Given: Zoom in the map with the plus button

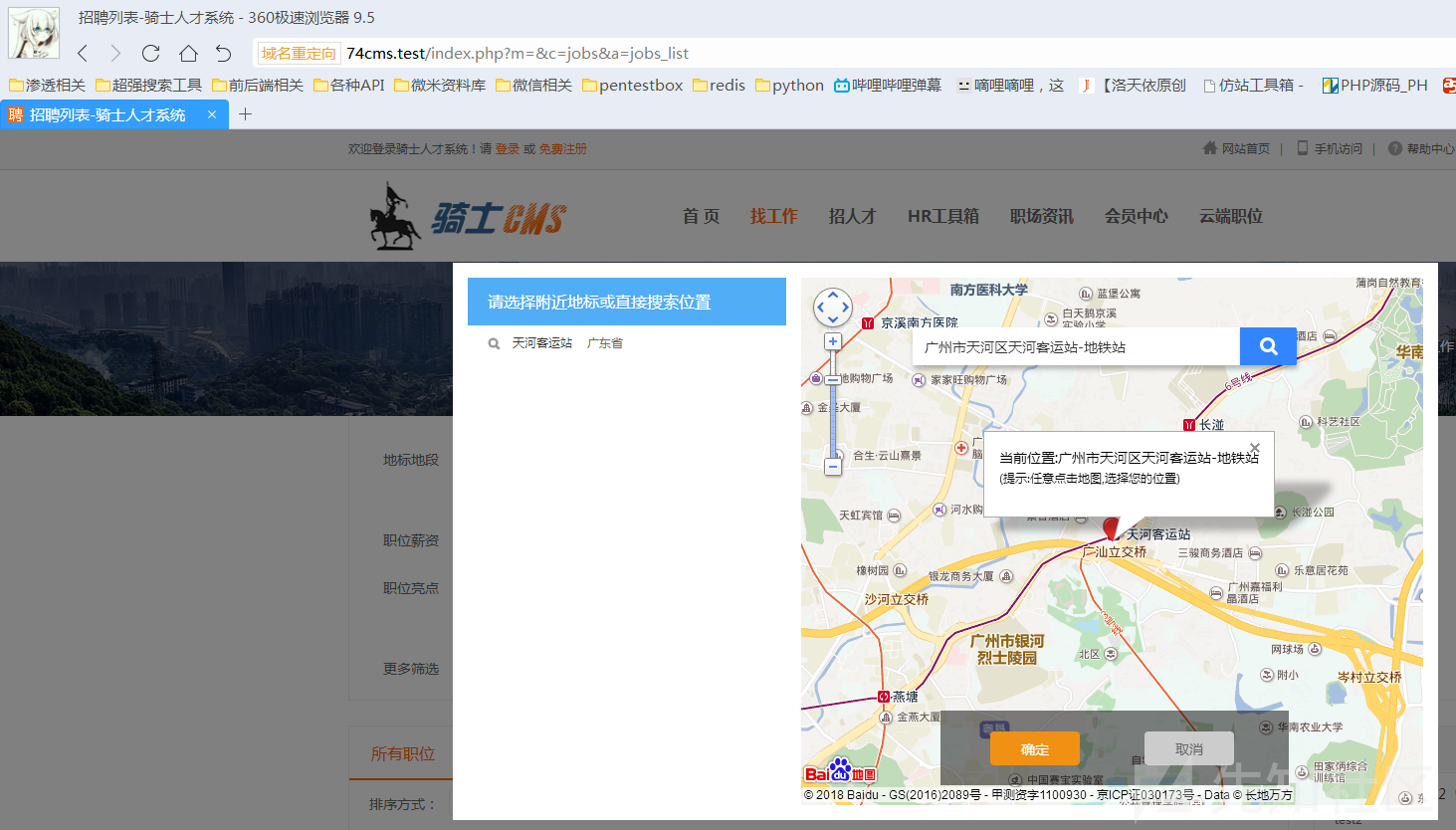Looking at the screenshot, I should coord(833,341).
